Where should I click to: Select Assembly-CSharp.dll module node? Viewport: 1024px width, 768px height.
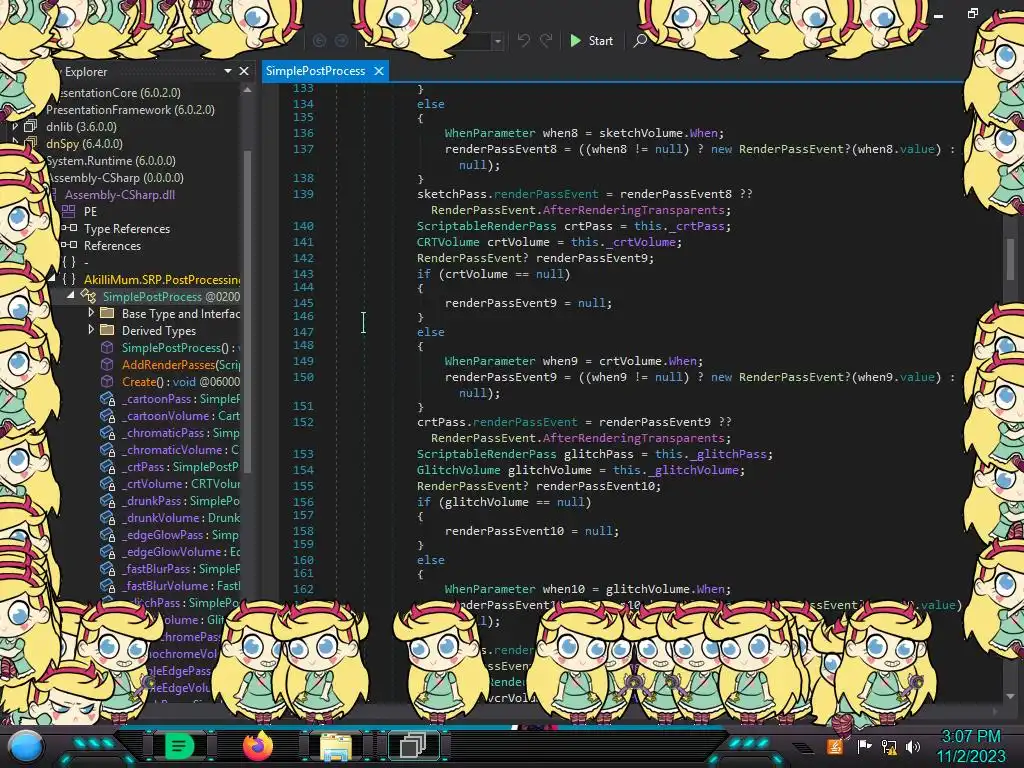point(120,195)
